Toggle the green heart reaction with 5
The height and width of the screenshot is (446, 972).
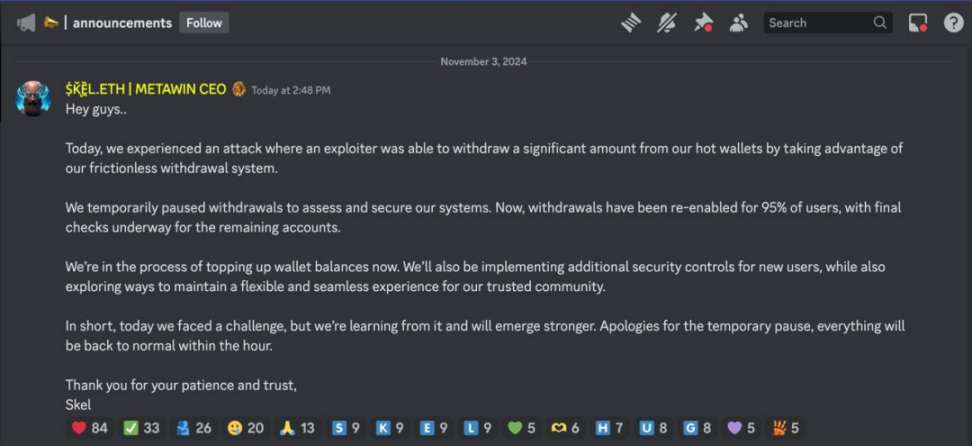coord(521,427)
